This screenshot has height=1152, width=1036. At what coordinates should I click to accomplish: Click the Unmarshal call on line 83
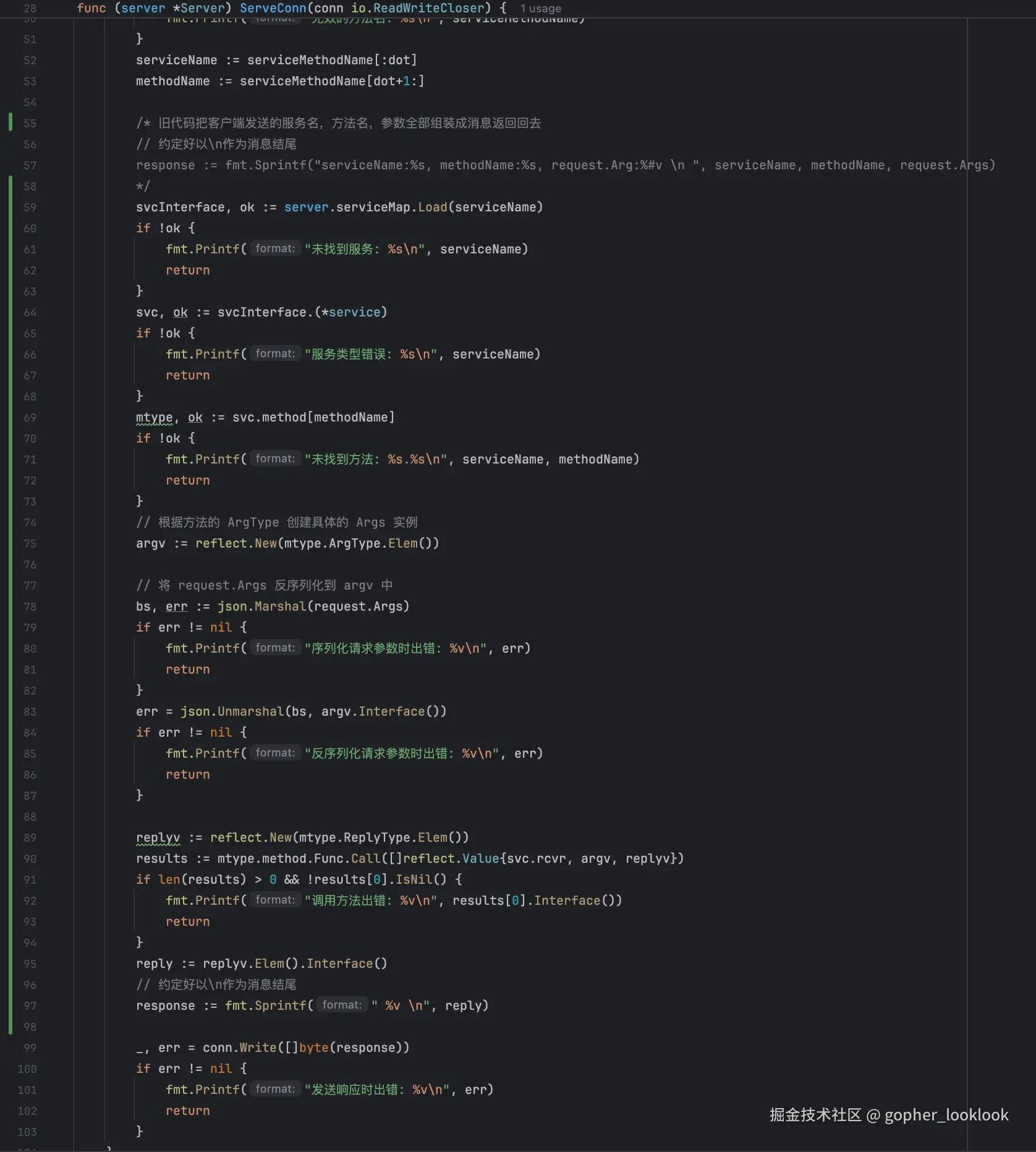tap(250, 711)
